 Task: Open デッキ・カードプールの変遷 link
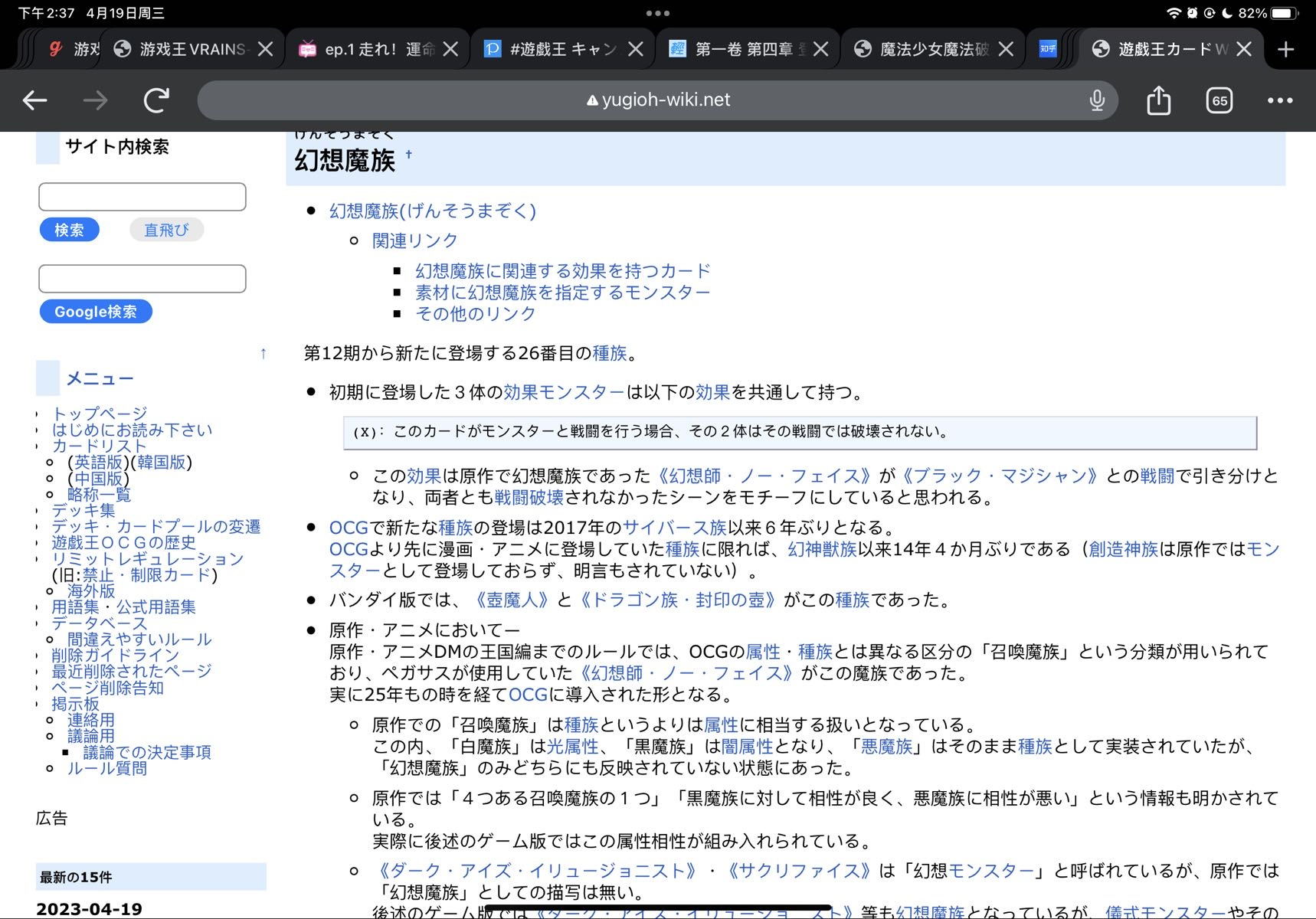click(155, 526)
